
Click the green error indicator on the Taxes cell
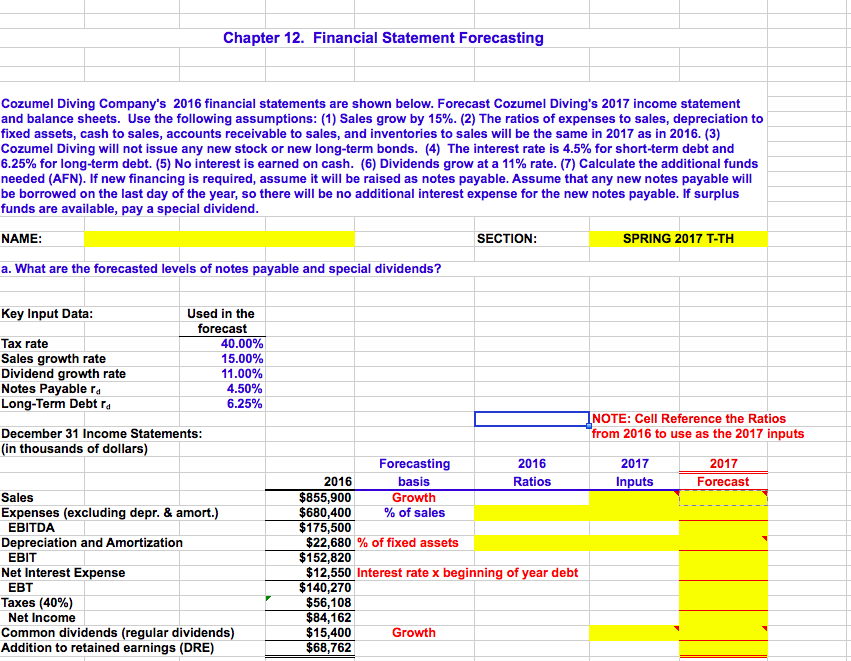[x=267, y=598]
